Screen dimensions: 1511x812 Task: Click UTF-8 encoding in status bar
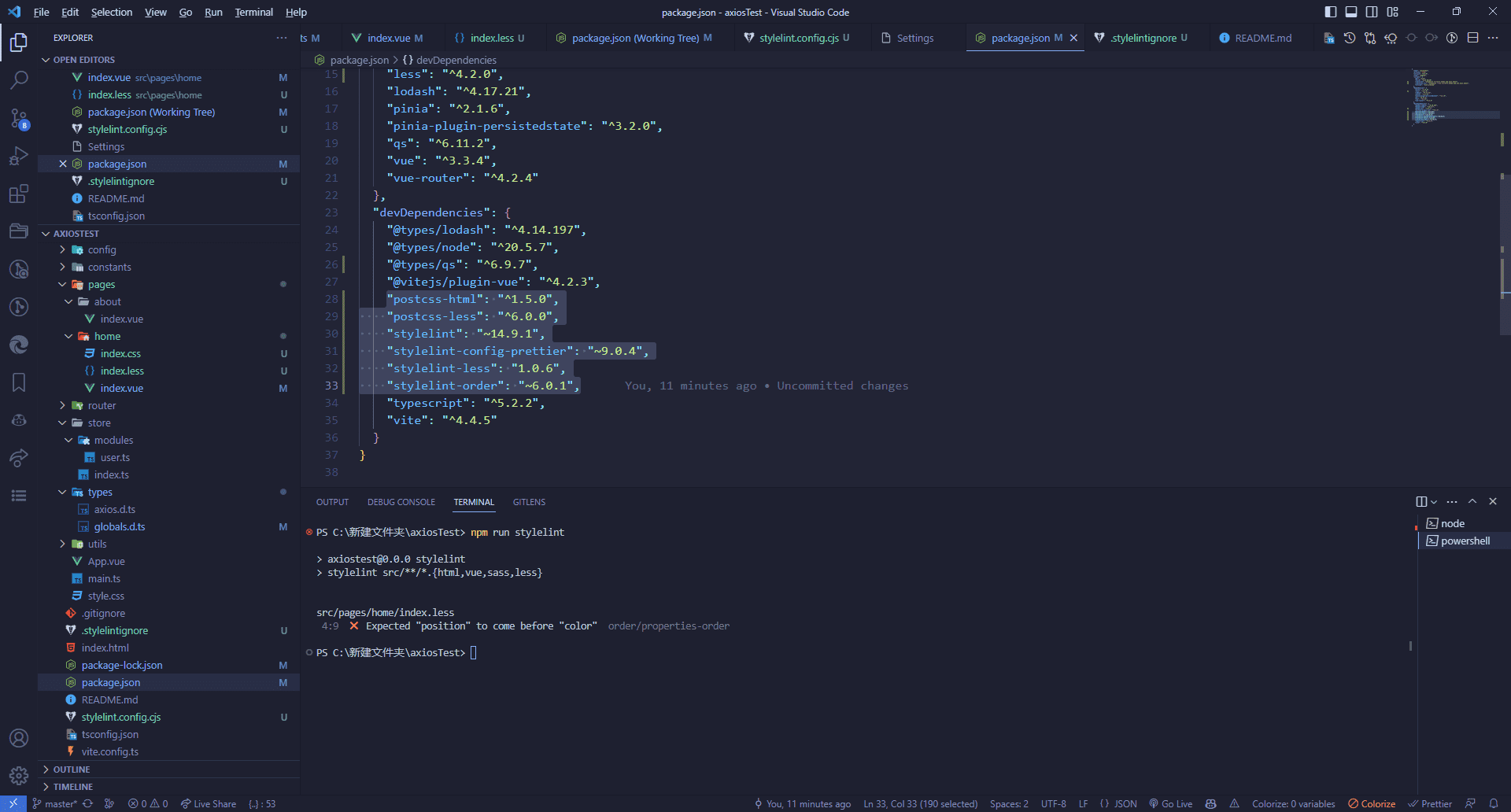[1054, 803]
